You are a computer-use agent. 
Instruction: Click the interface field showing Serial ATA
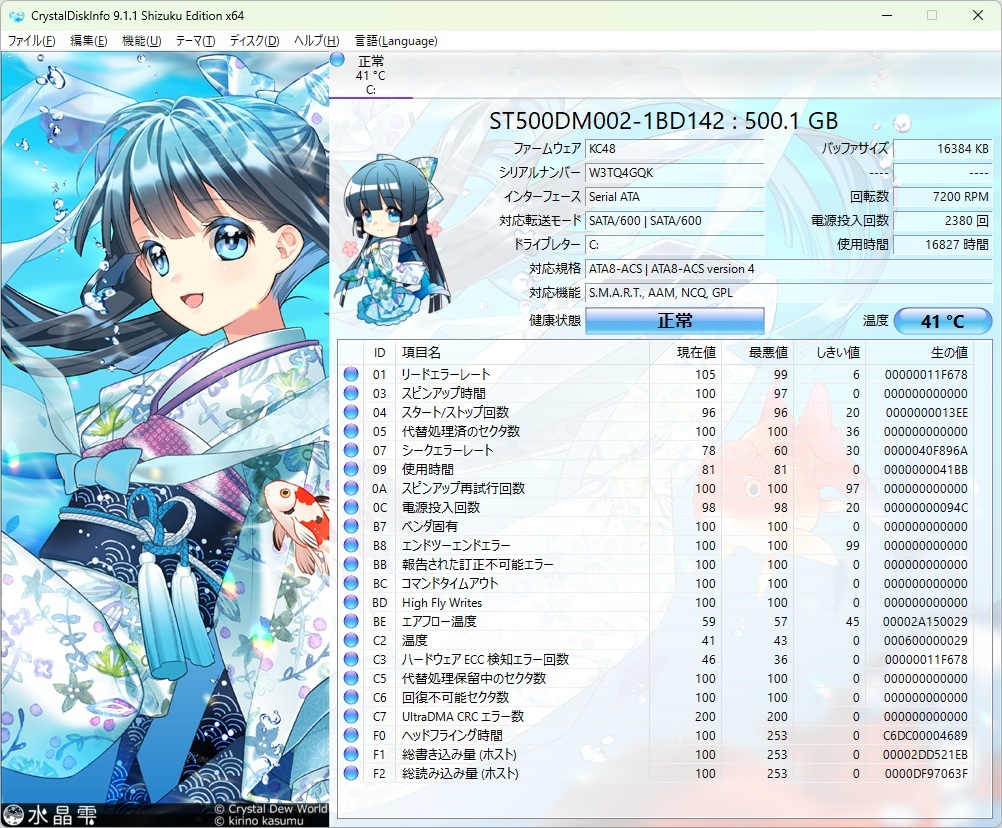[x=675, y=197]
